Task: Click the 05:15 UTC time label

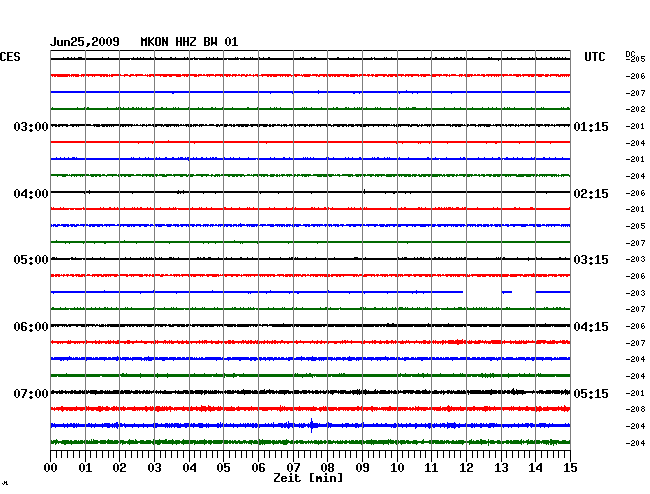Action: (591, 393)
